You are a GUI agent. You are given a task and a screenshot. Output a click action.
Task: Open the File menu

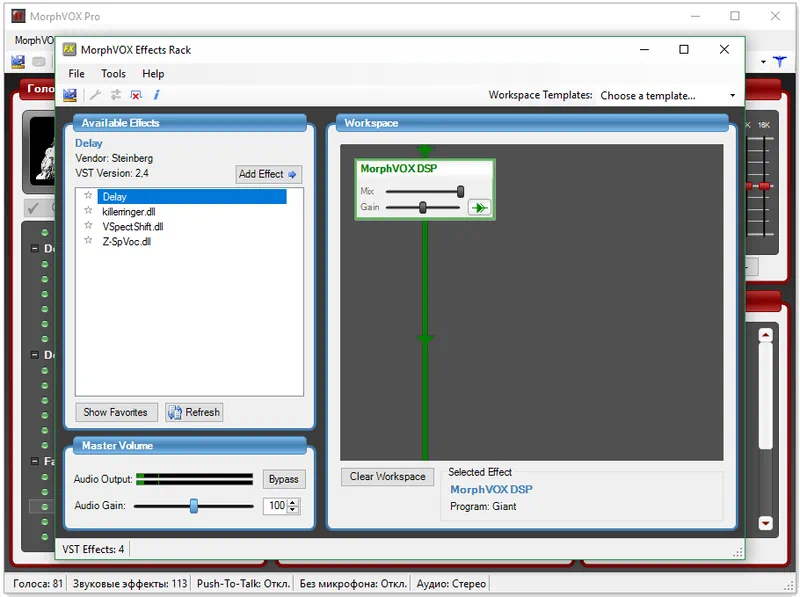click(77, 73)
